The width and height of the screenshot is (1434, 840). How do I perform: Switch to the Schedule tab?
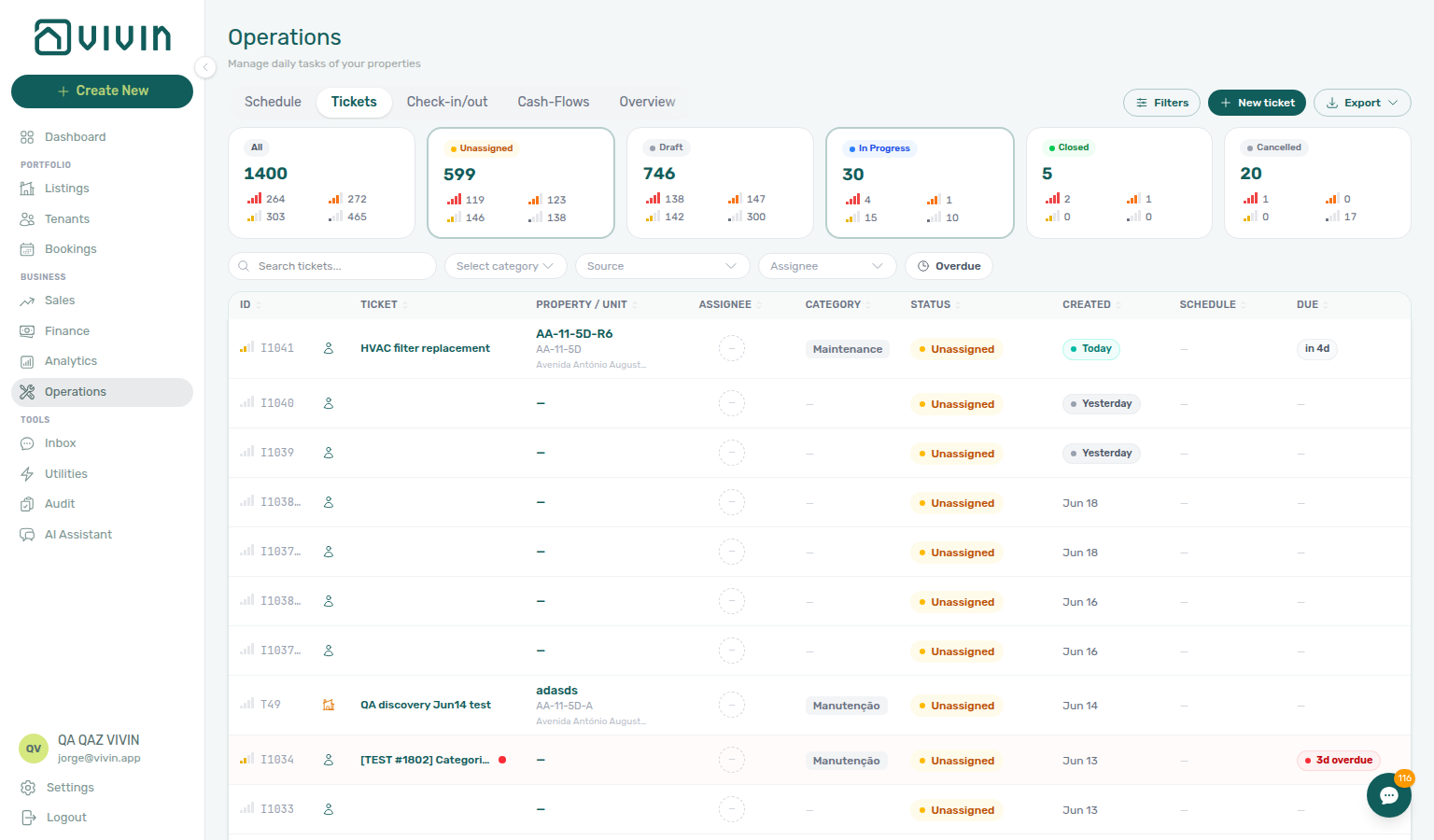click(x=273, y=102)
